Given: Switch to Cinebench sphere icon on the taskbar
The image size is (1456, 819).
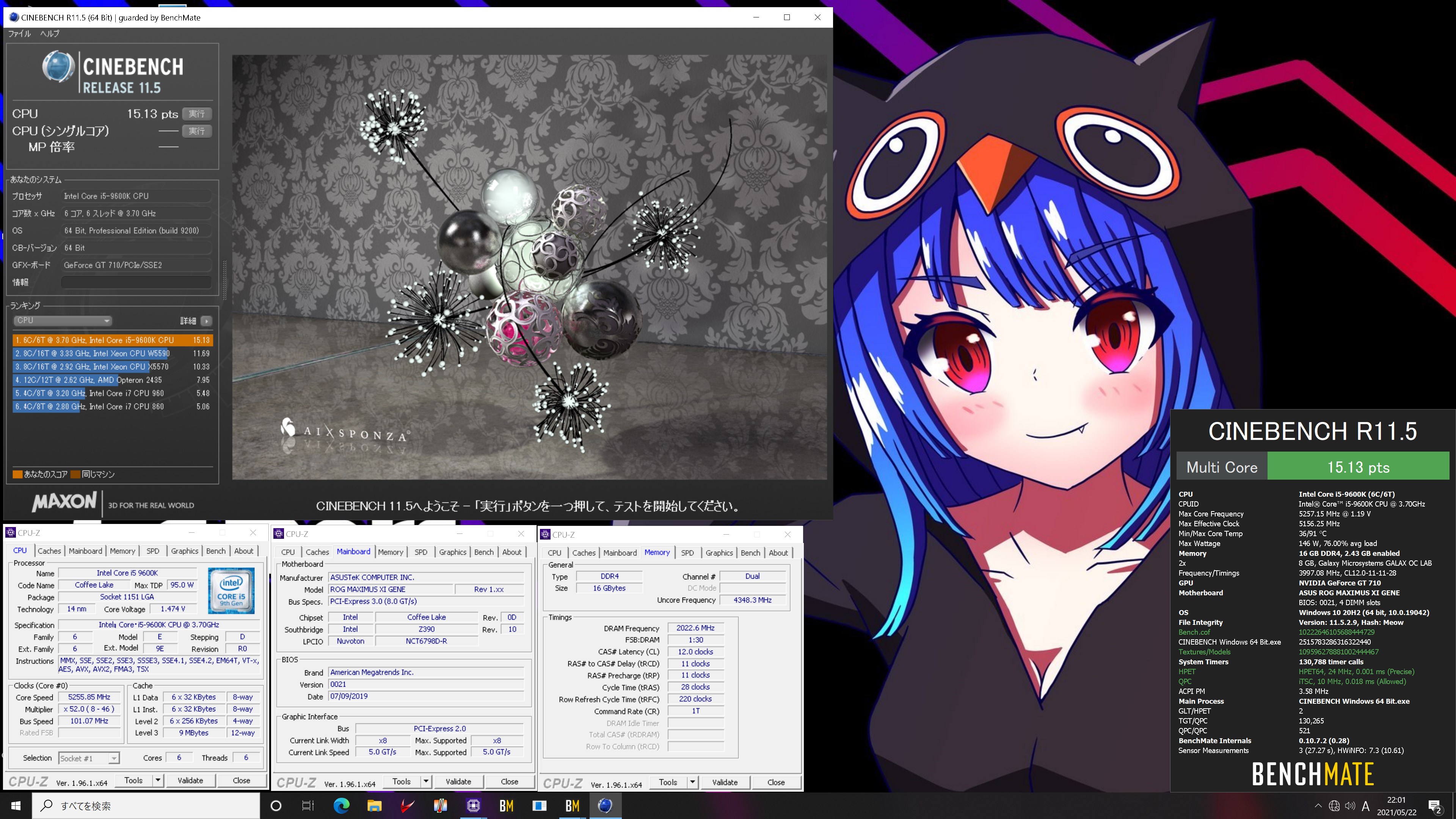Looking at the screenshot, I should [x=605, y=805].
